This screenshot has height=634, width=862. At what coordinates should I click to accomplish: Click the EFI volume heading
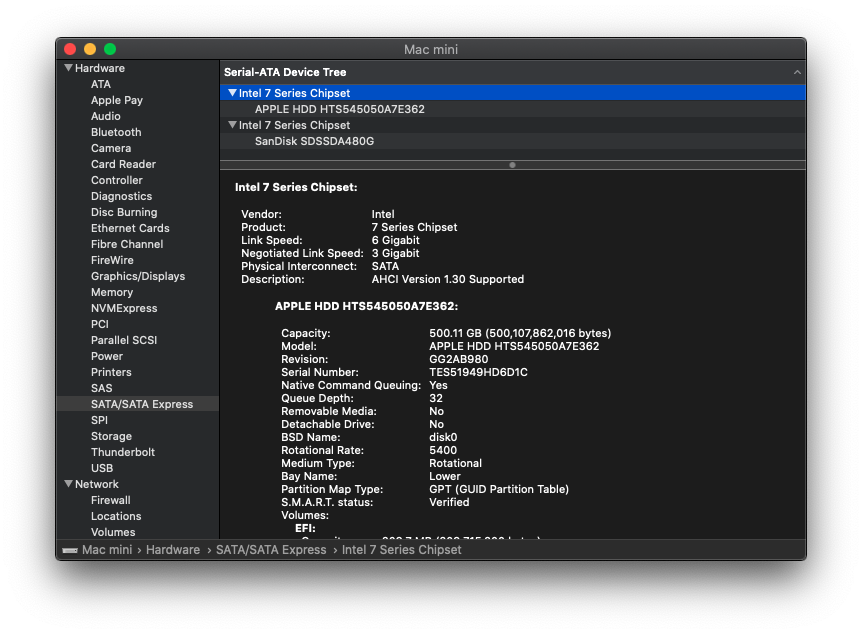pos(305,528)
